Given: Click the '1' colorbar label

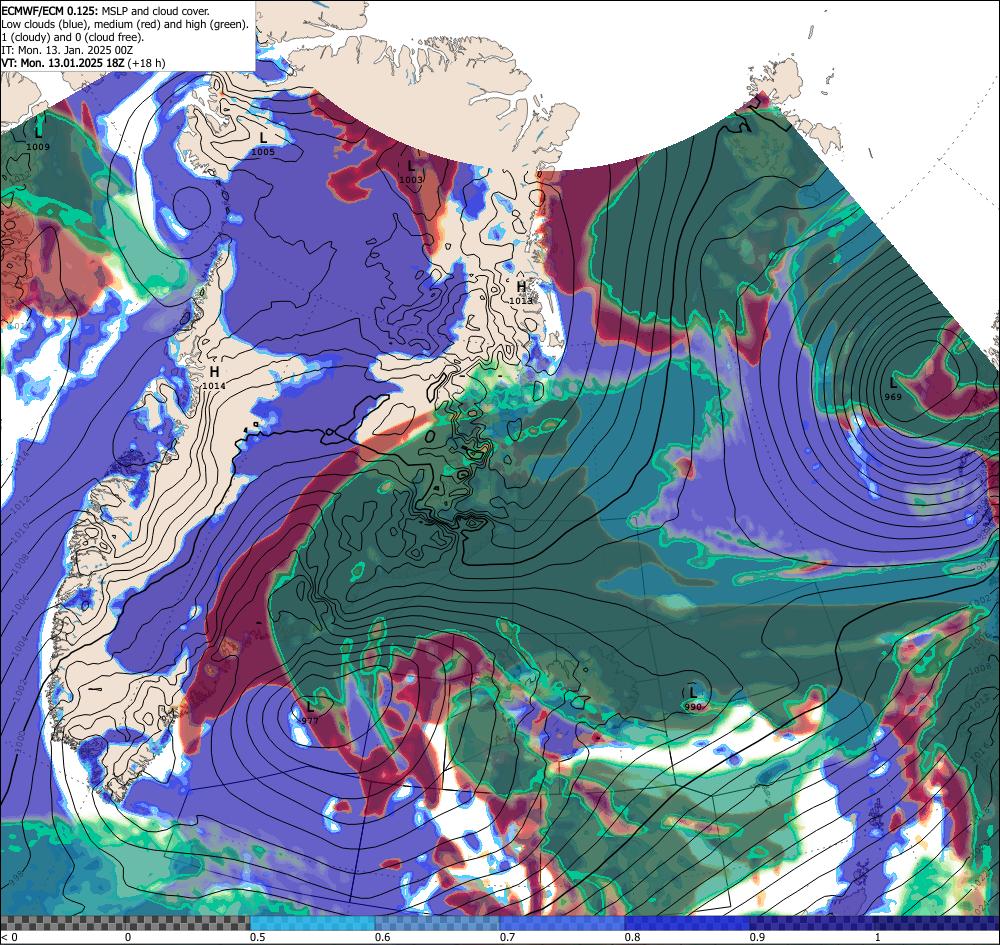Looking at the screenshot, I should coord(878,937).
